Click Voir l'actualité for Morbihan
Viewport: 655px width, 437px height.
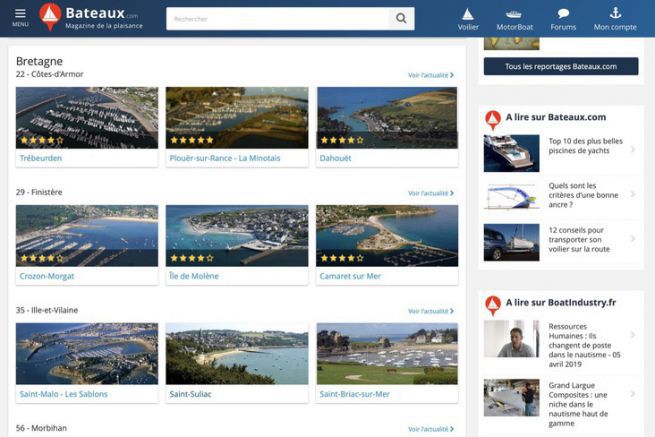[x=431, y=429]
